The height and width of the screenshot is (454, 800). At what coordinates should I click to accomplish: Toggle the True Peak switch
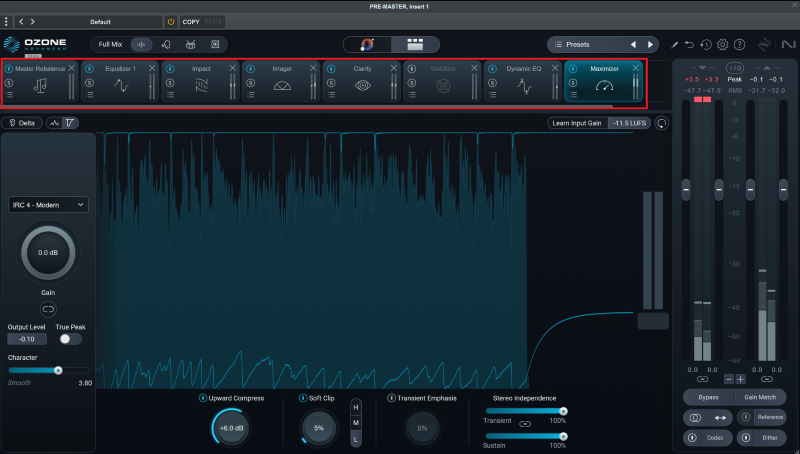point(69,339)
